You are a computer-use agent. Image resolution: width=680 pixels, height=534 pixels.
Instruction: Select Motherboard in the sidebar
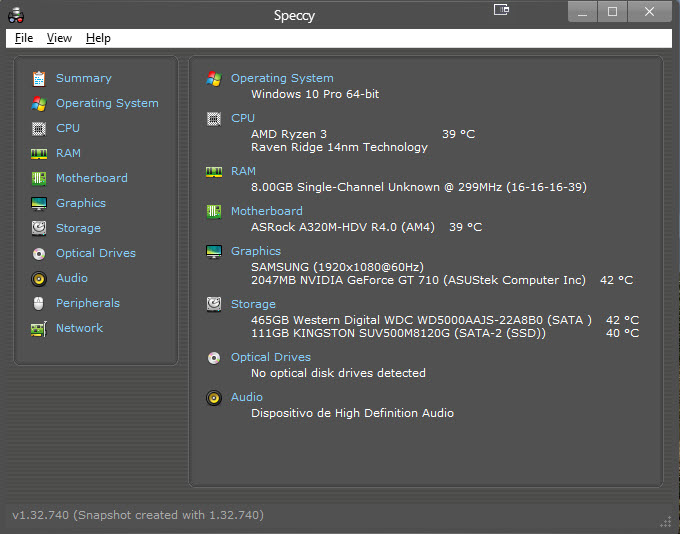click(92, 178)
